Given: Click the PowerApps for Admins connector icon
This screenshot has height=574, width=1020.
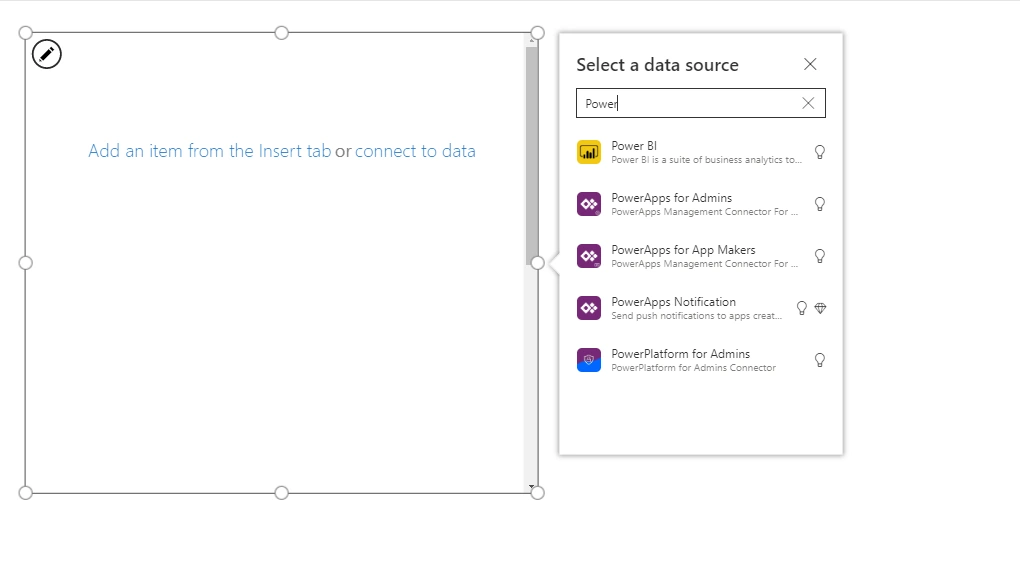Looking at the screenshot, I should pos(589,204).
